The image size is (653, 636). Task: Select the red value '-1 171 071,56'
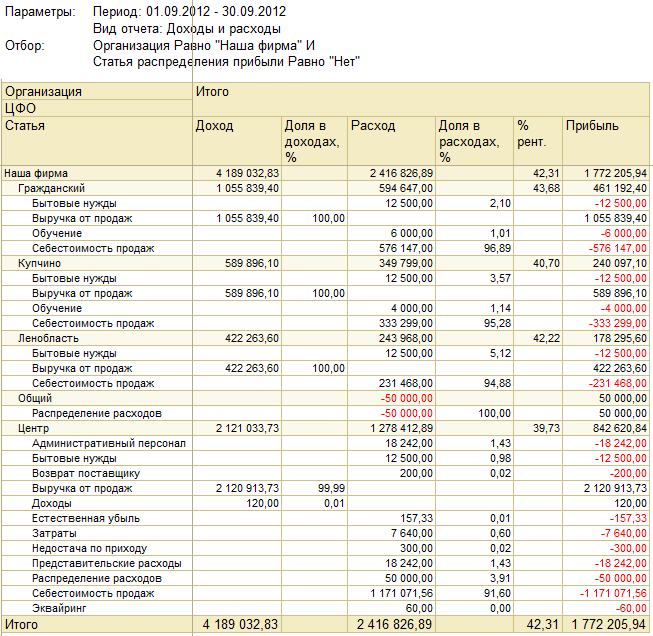(613, 593)
